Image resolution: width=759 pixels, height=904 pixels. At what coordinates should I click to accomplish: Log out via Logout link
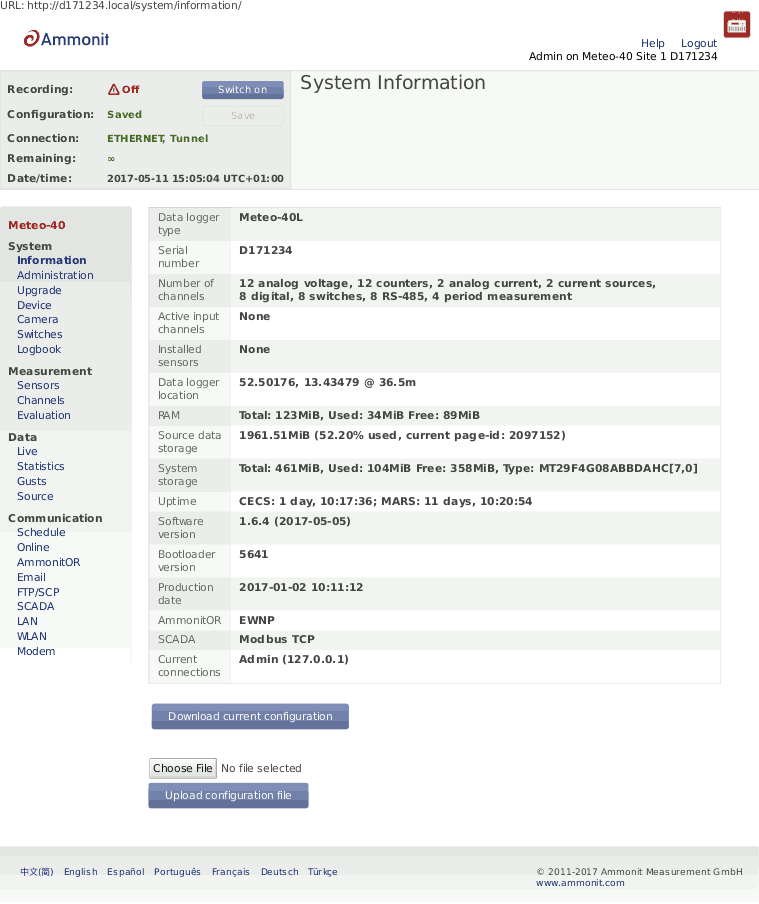click(698, 43)
